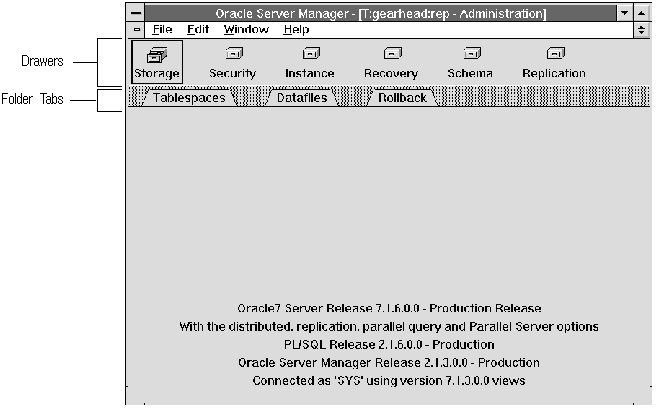
Task: Open the Help menu
Action: click(296, 30)
